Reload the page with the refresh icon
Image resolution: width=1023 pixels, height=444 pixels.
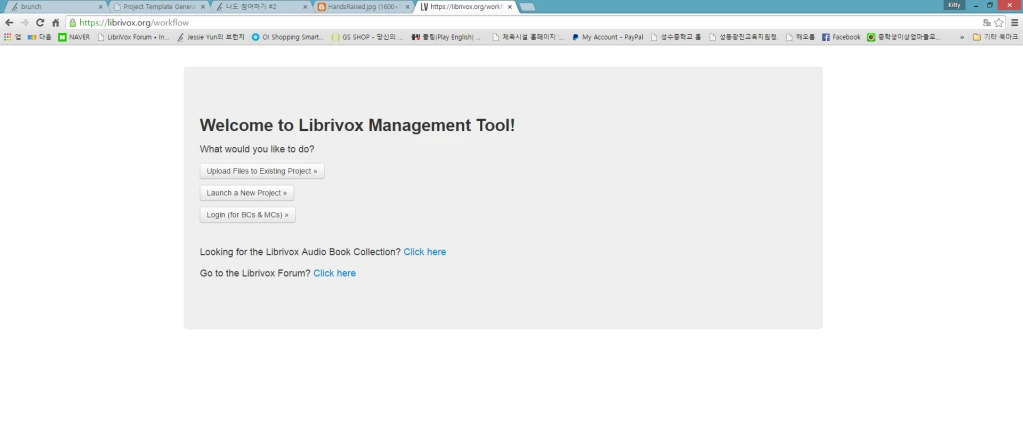pyautogui.click(x=40, y=22)
